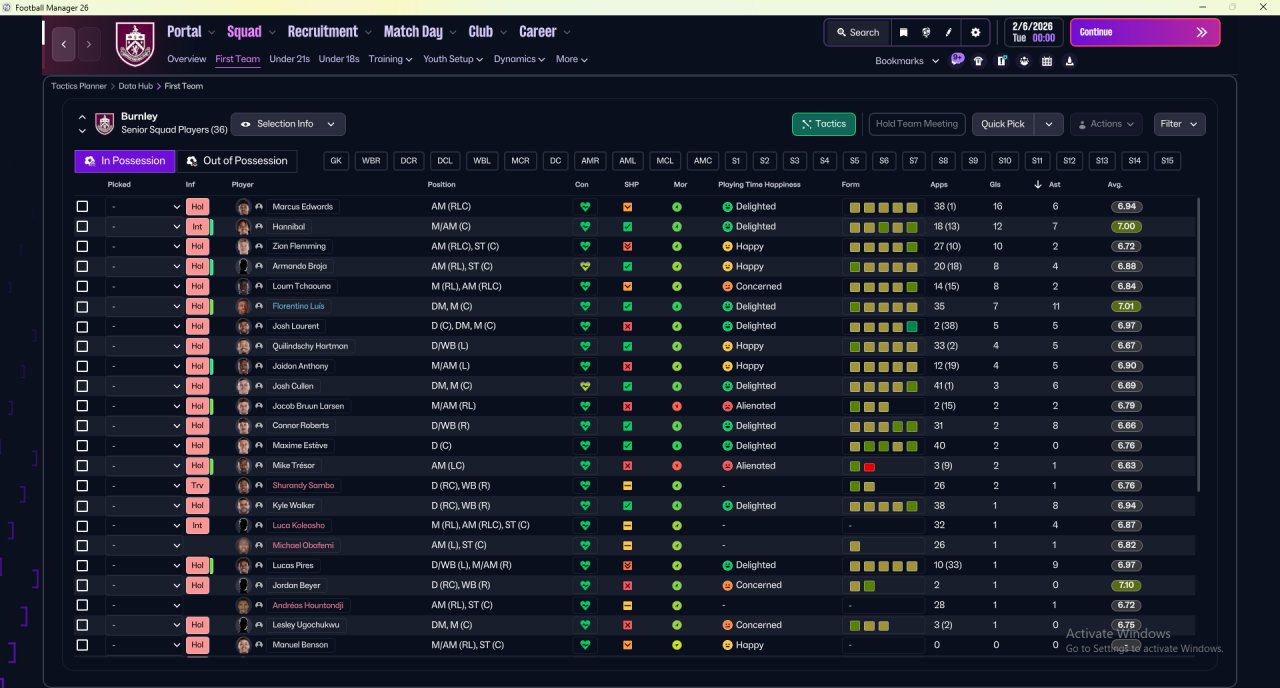Click Kyle Walker's player face portrait
Image resolution: width=1280 pixels, height=688 pixels.
point(243,506)
